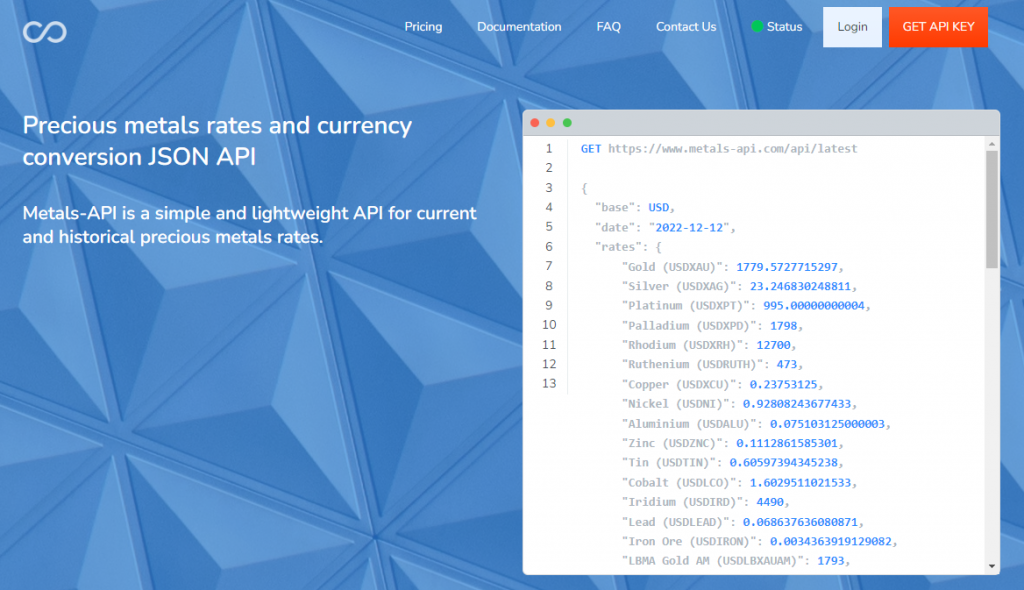This screenshot has height=590, width=1024.
Task: Open the Documentation page
Action: pos(519,27)
